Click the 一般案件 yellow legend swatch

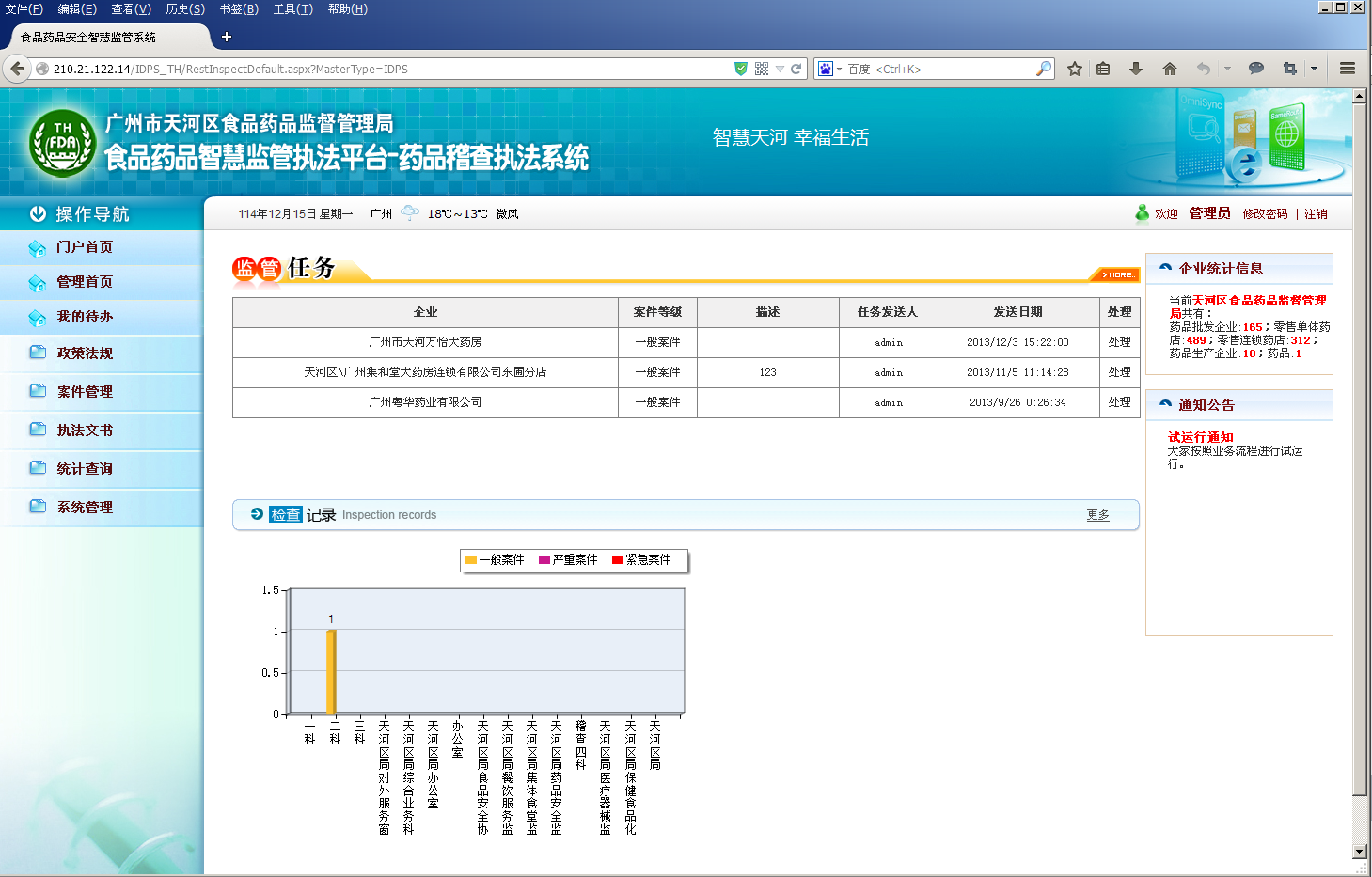tap(471, 560)
